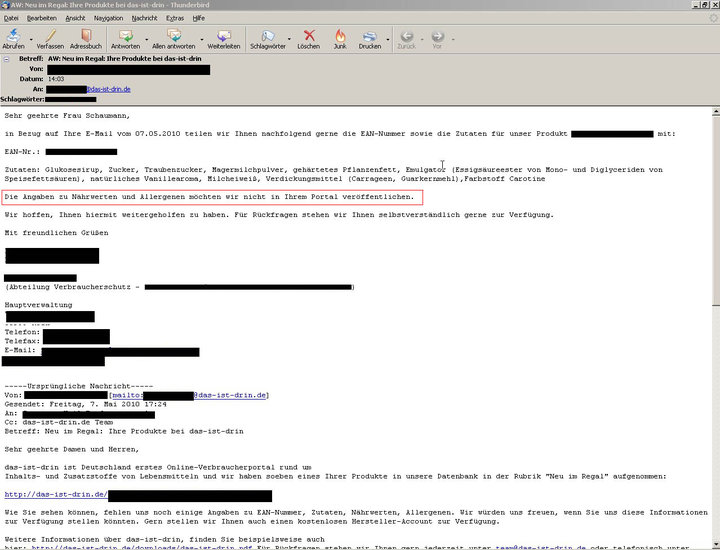
Task: Forward message with Weiterleiten
Action: (224, 39)
